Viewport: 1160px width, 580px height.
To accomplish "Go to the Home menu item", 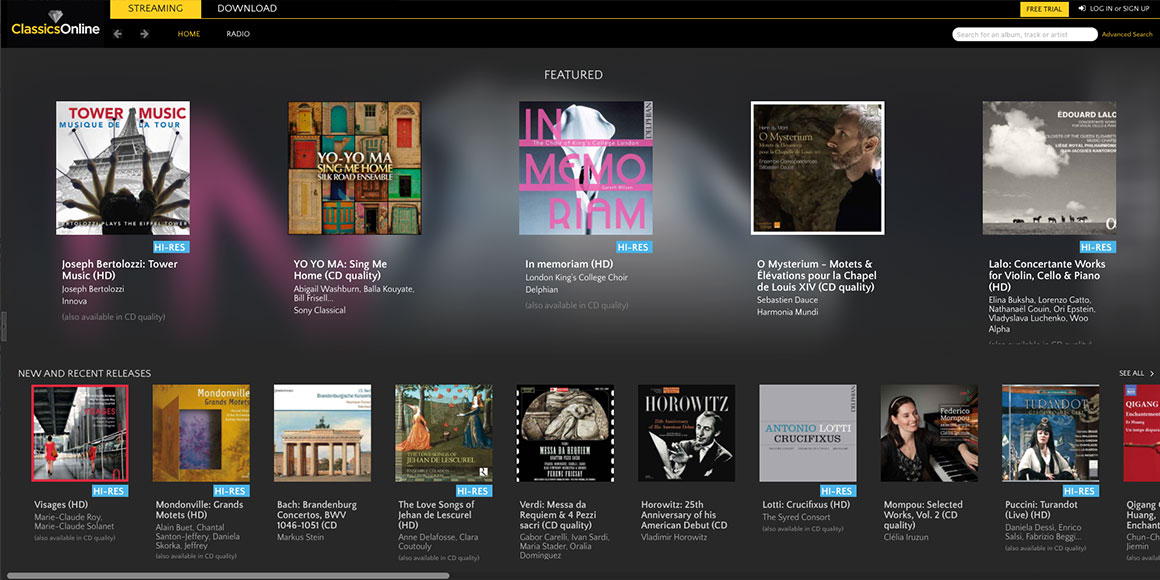I will (x=189, y=34).
